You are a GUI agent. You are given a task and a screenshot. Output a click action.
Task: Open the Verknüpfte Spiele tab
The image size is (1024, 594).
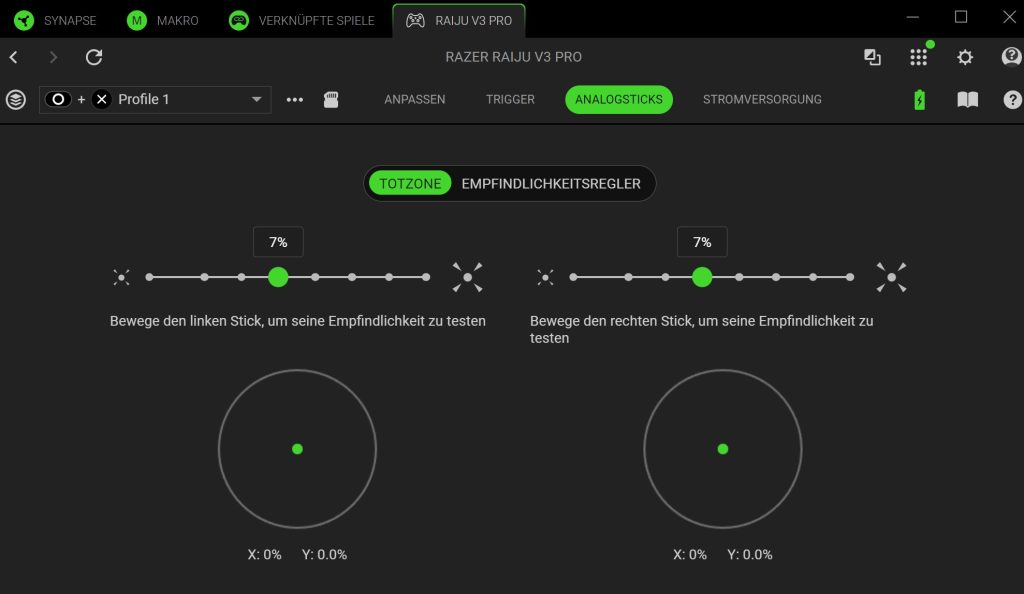(303, 20)
